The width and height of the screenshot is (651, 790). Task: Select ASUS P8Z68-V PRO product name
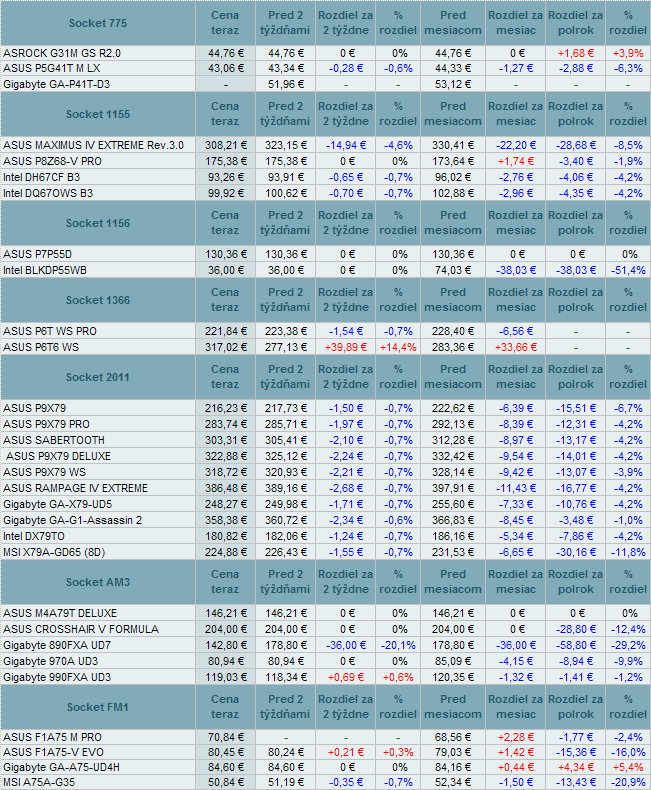pos(52,161)
